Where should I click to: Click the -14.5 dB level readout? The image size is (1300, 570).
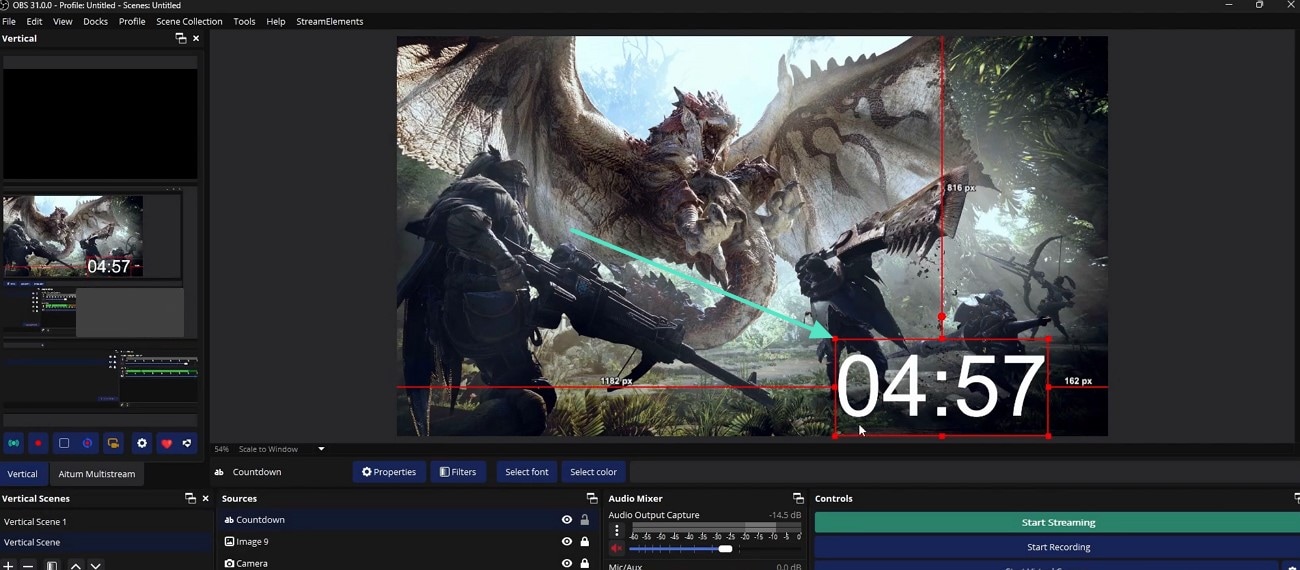click(x=783, y=515)
